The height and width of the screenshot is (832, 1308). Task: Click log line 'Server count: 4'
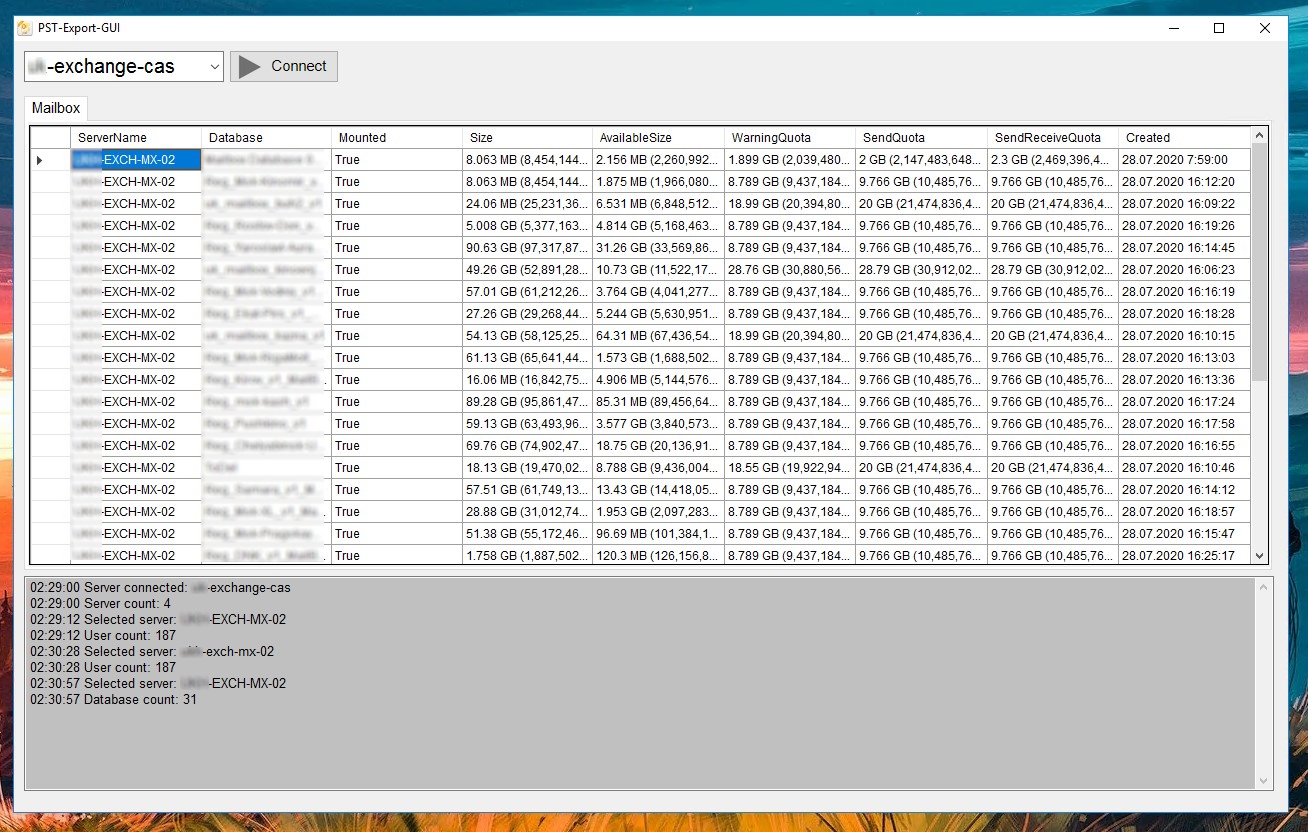point(100,604)
